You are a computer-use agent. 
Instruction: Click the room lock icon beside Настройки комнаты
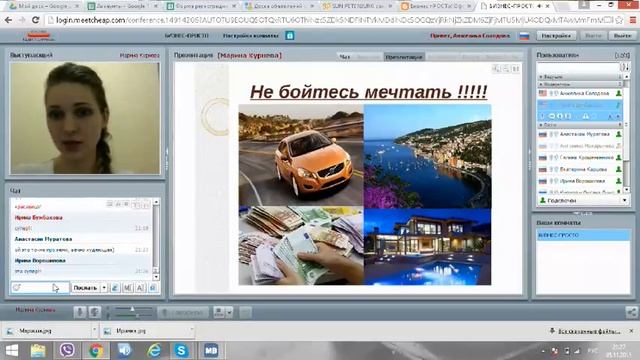click(x=290, y=36)
